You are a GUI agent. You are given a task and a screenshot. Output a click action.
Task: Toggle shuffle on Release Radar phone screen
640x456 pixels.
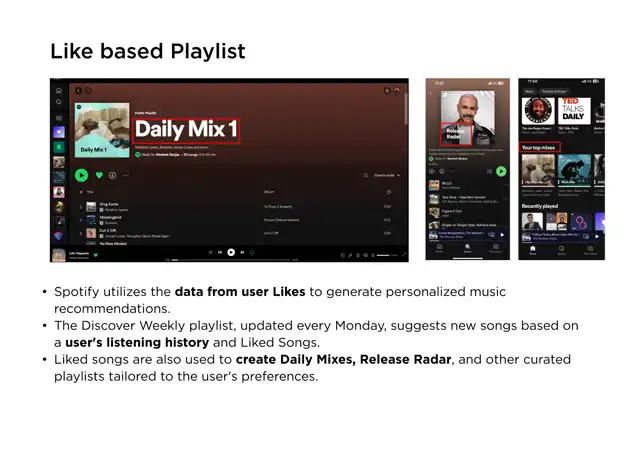[x=489, y=171]
